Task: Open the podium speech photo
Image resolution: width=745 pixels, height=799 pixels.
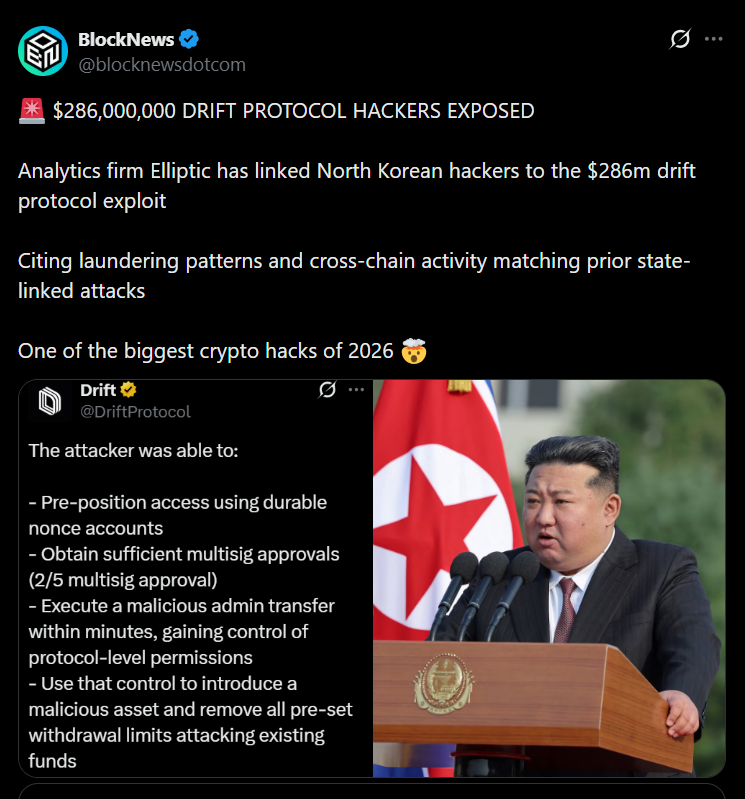Action: point(549,578)
